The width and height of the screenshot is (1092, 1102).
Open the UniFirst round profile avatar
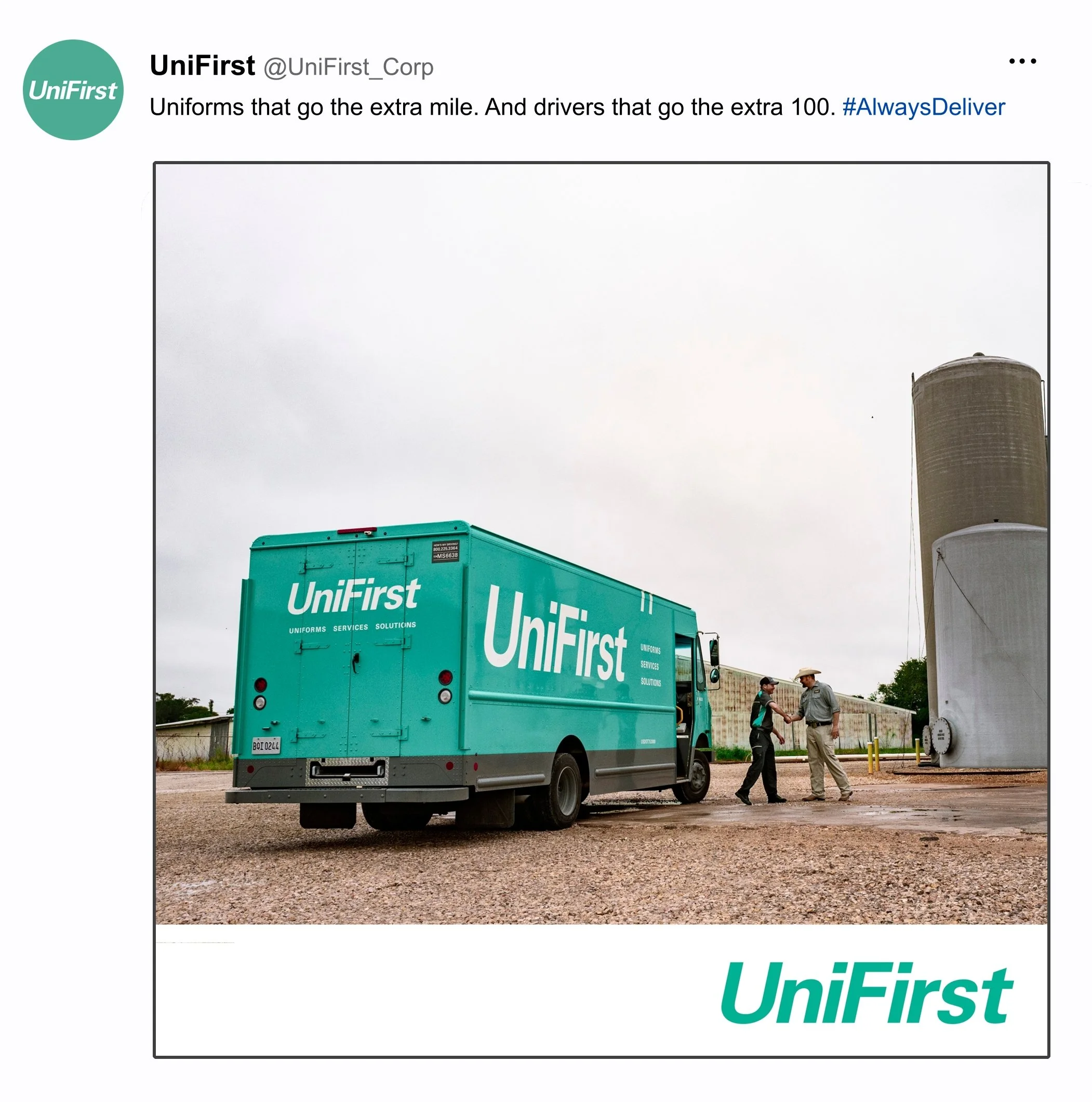click(x=73, y=89)
